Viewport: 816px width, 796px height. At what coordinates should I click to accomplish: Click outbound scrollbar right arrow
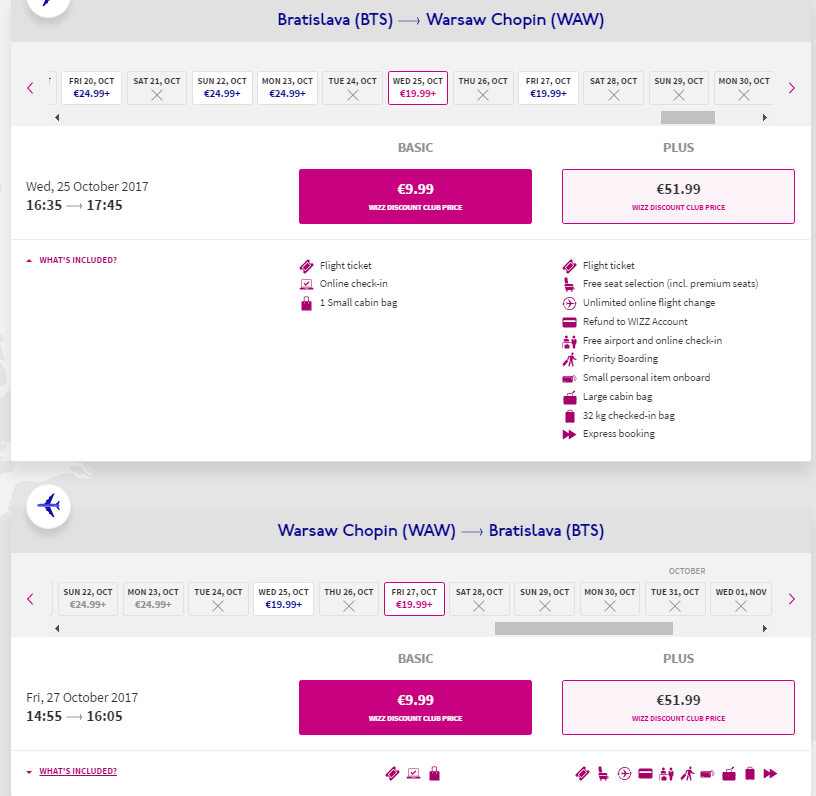click(x=764, y=118)
